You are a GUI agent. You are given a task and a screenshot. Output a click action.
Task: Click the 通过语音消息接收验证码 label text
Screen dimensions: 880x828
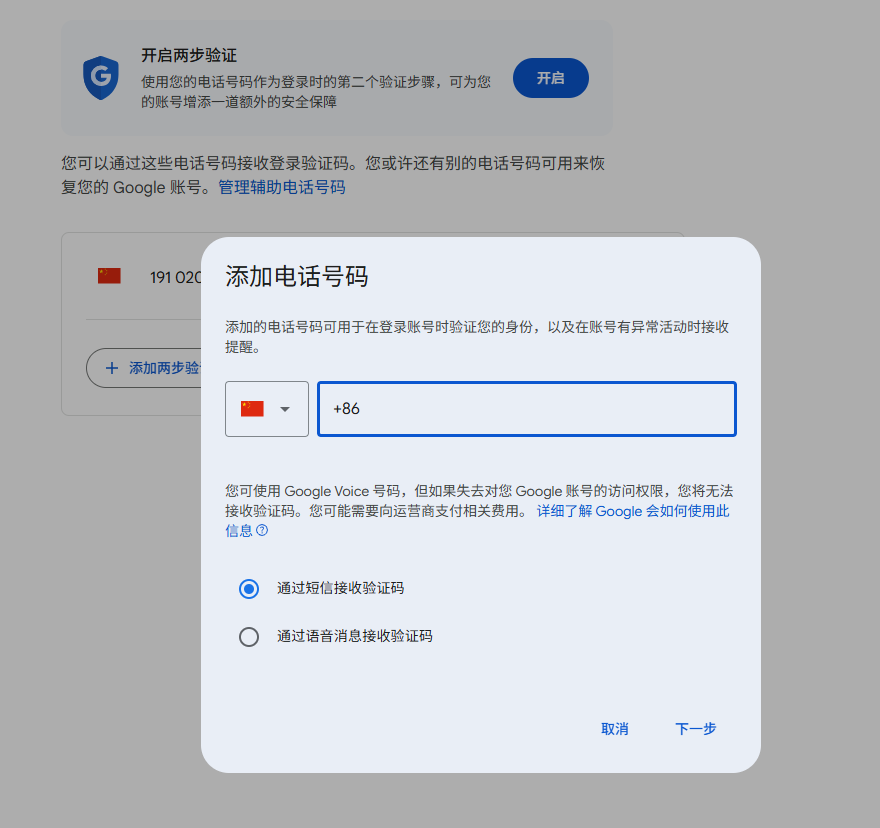coord(355,636)
